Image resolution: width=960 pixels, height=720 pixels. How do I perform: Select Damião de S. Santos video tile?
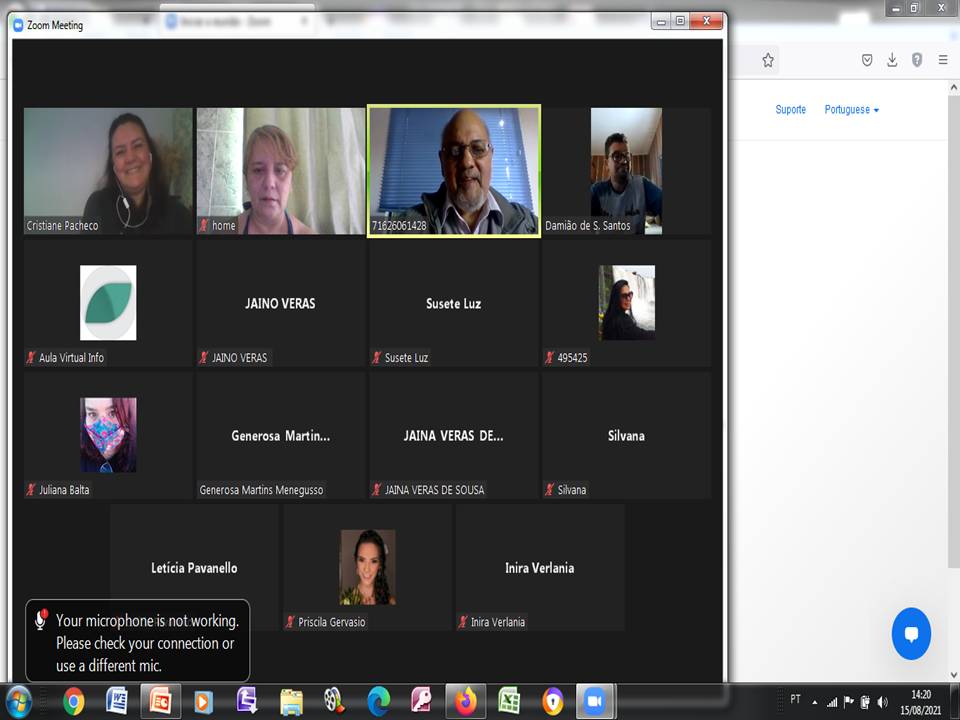(x=626, y=171)
